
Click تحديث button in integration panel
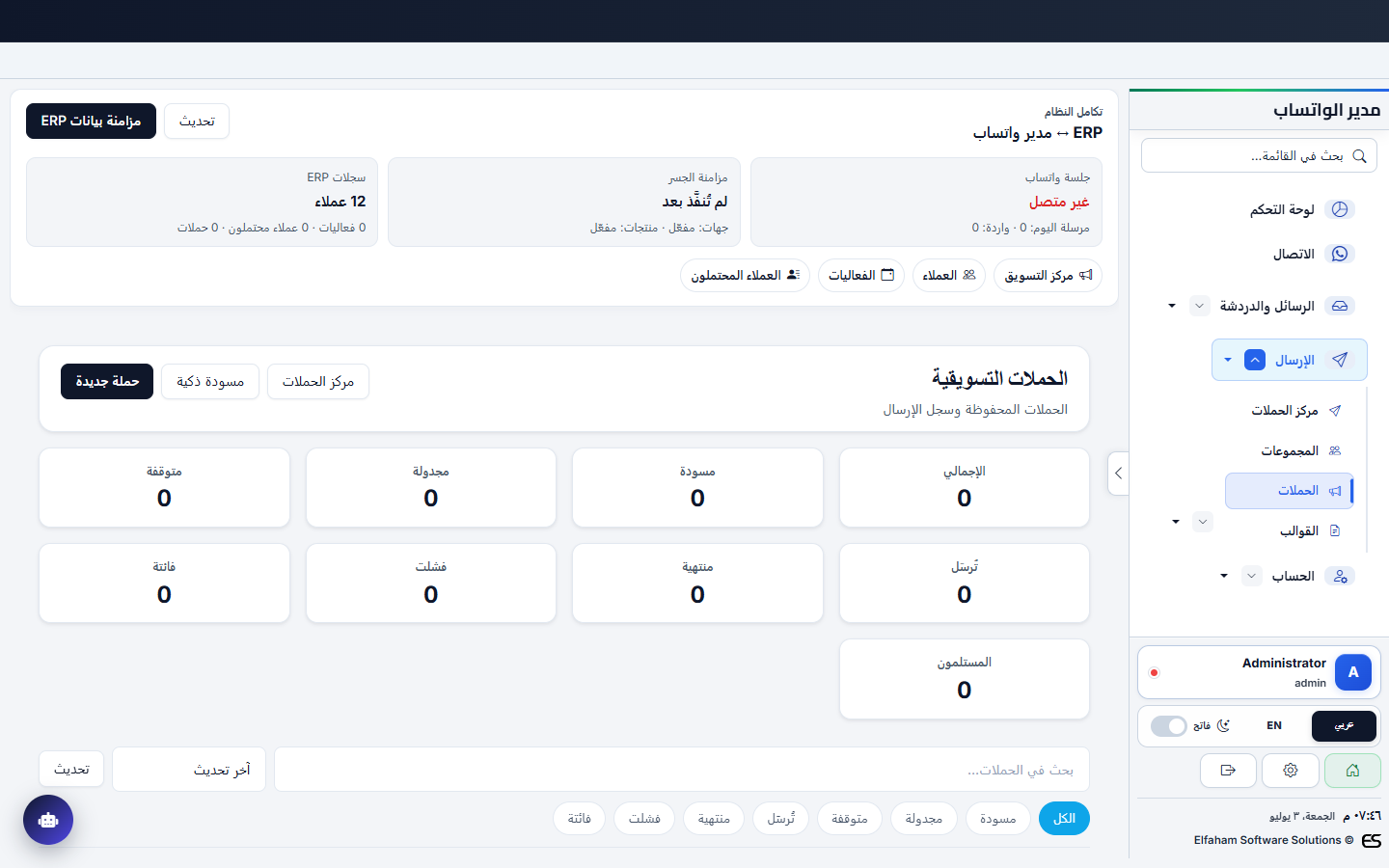click(197, 122)
